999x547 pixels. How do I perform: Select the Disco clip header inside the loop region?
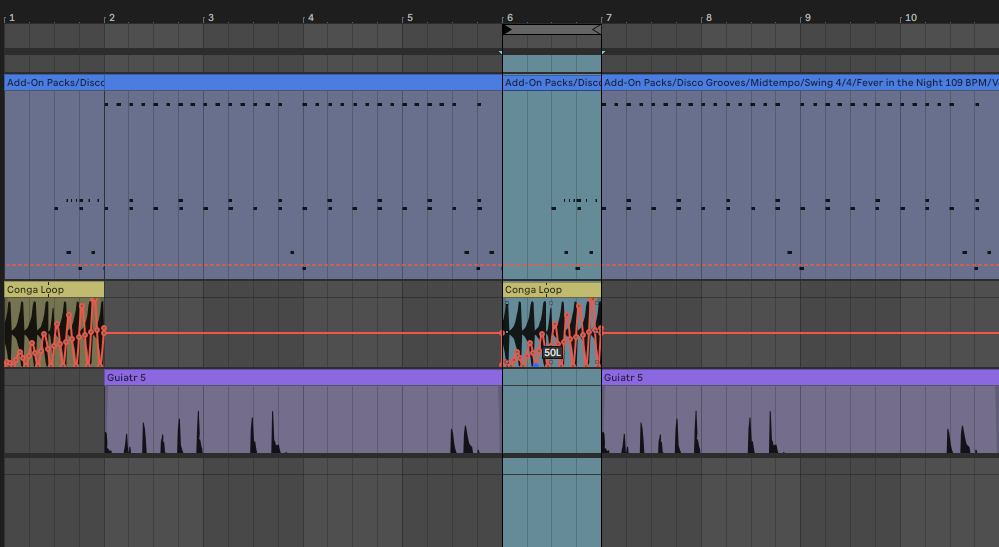552,82
